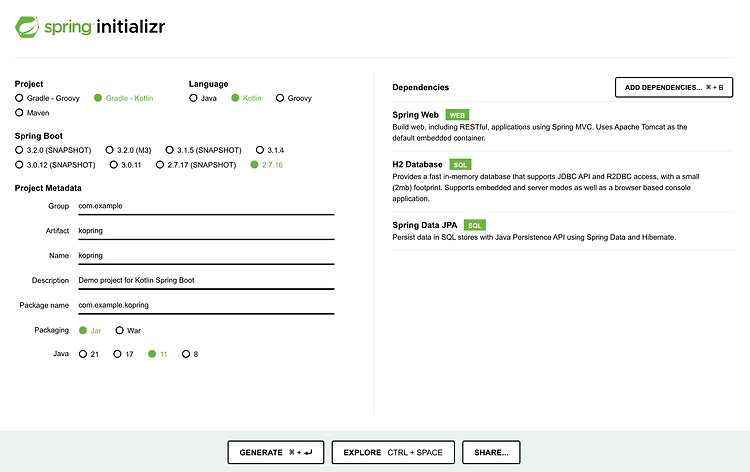Click the SQL badge beside Spring Data JPA

(475, 225)
